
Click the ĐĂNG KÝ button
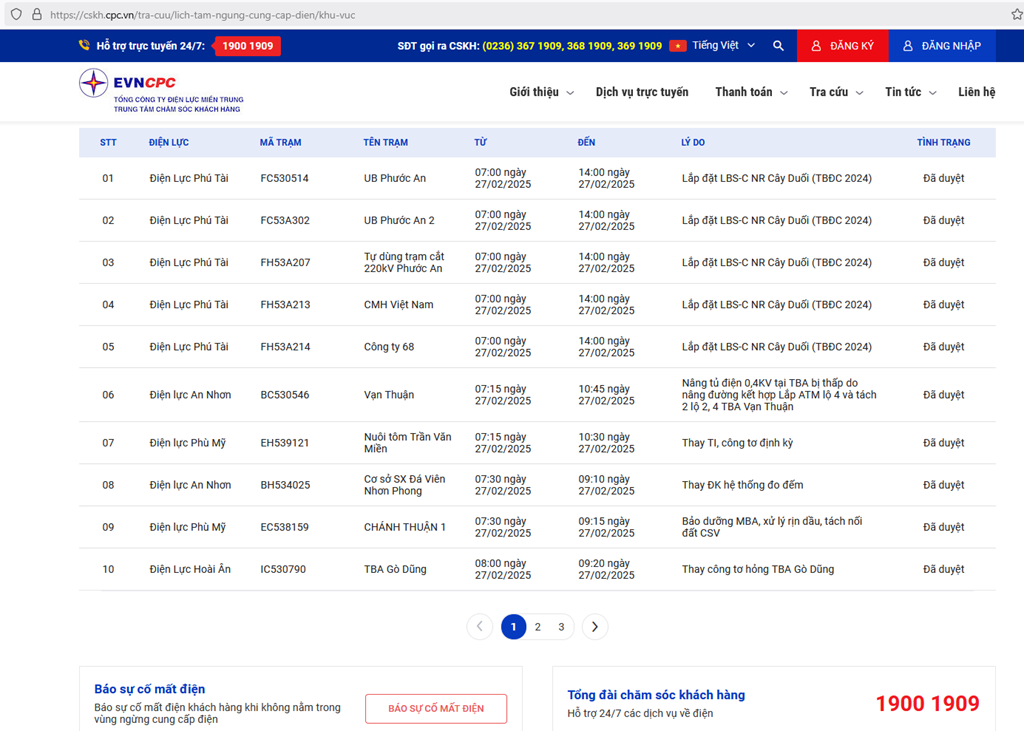[x=842, y=46]
